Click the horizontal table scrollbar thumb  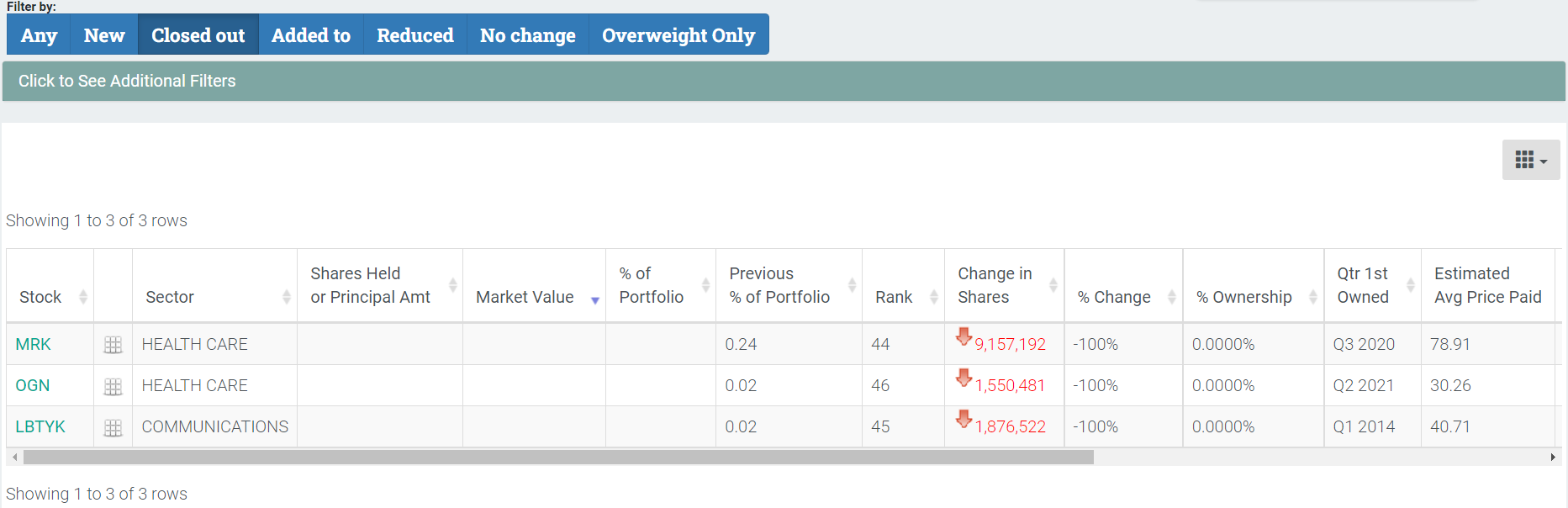click(x=558, y=458)
